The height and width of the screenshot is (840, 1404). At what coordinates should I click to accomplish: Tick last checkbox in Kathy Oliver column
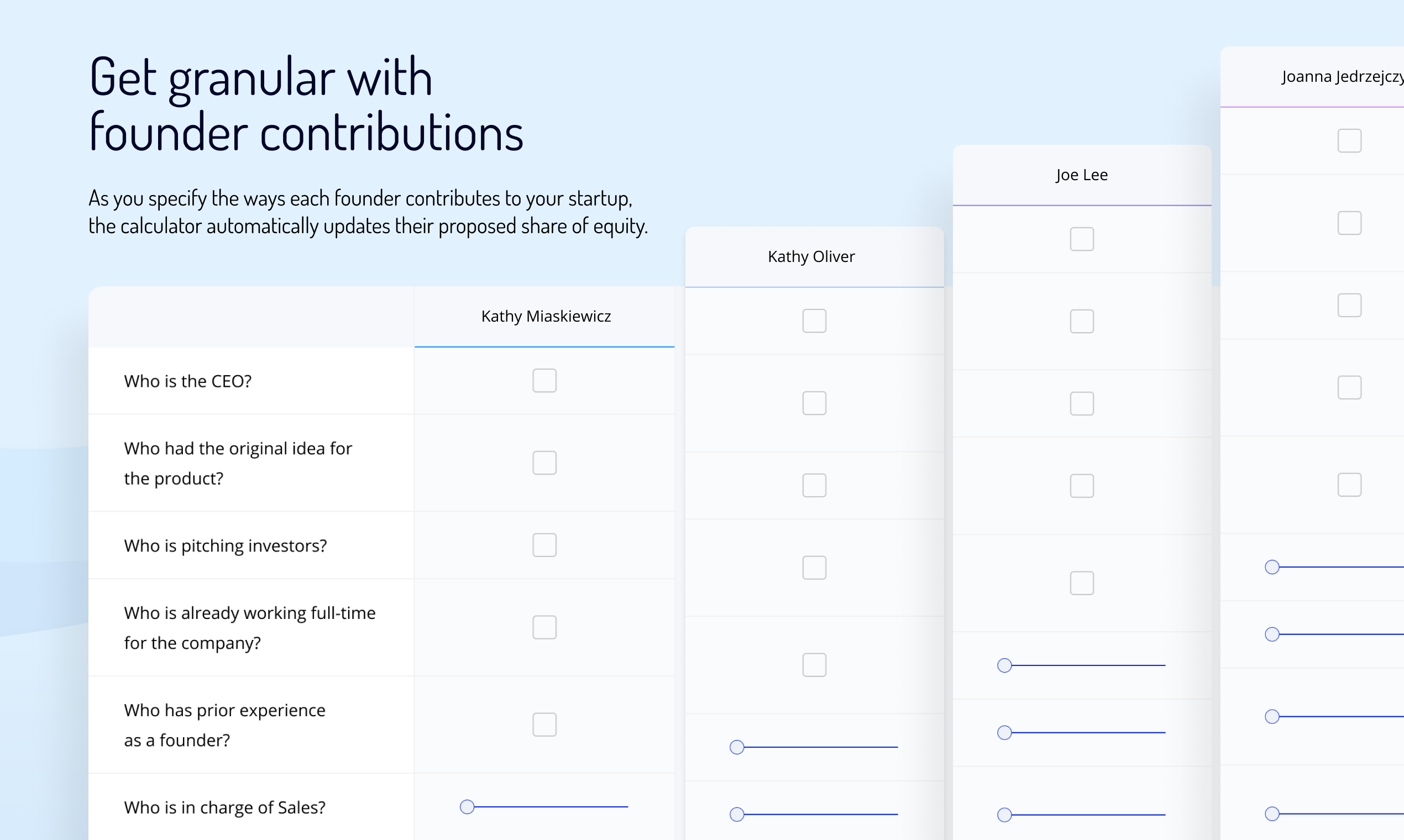[814, 664]
